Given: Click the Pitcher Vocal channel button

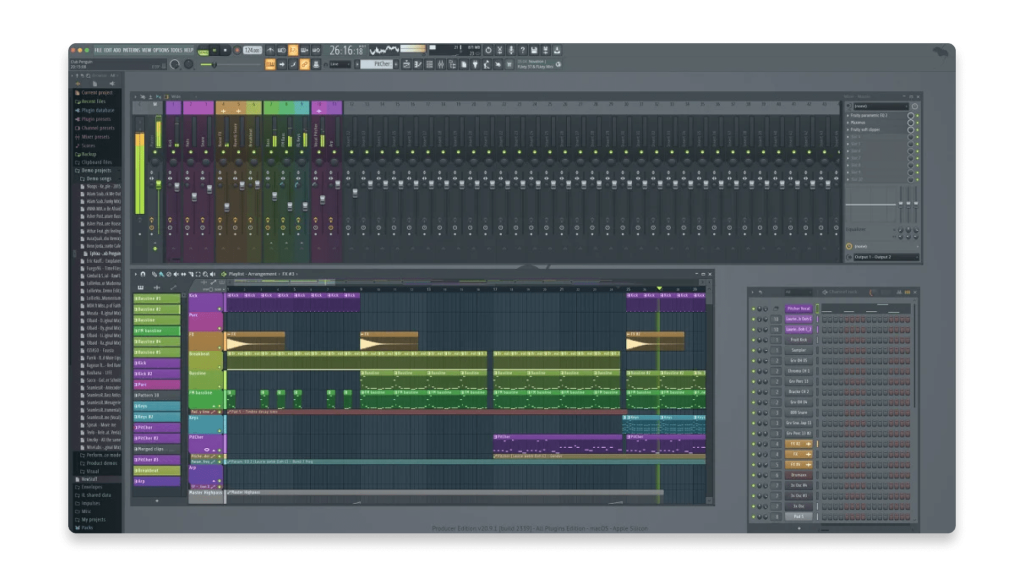Looking at the screenshot, I should (798, 309).
